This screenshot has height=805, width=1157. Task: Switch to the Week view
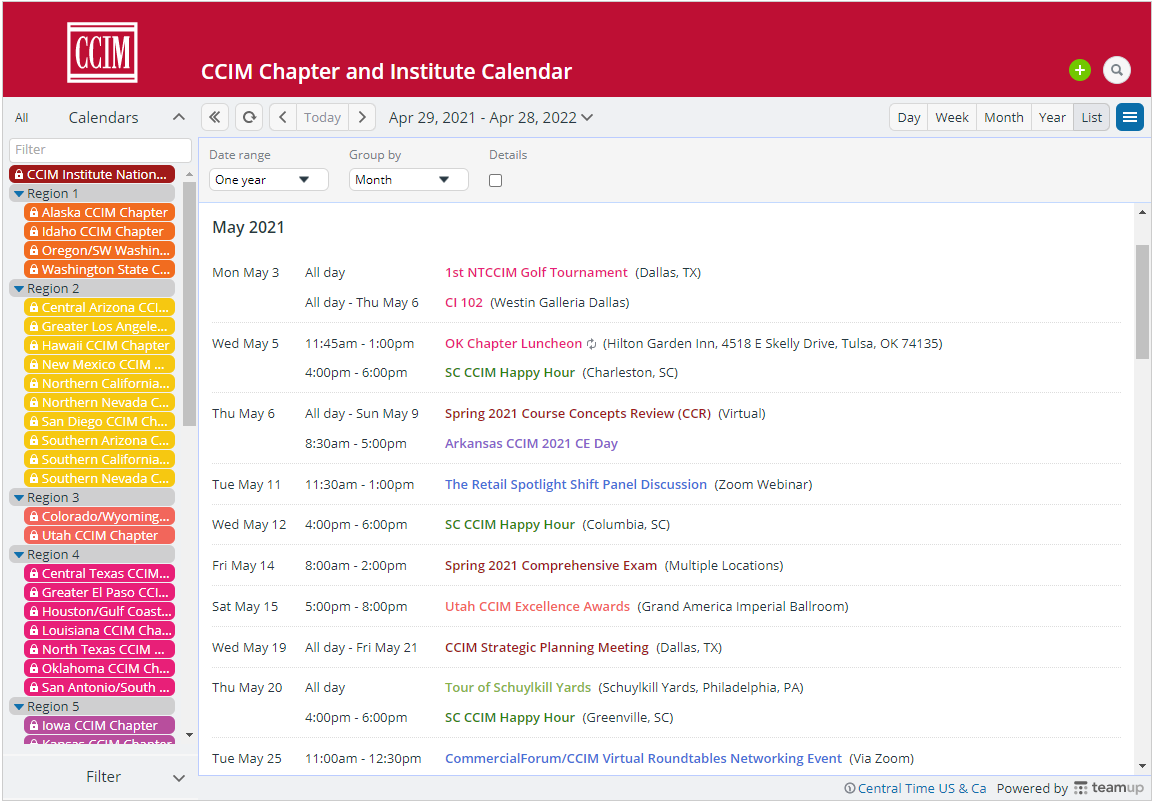[951, 117]
